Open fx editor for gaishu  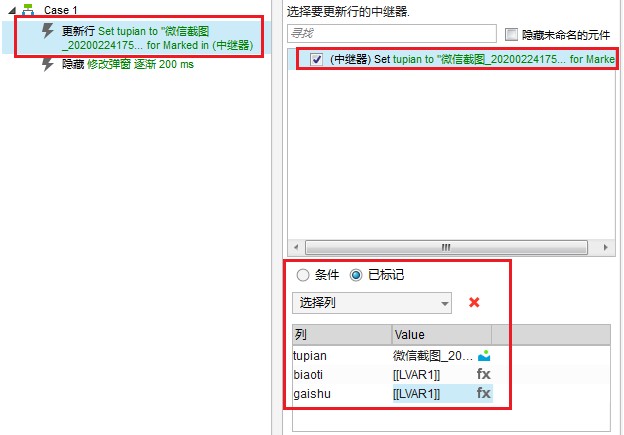click(484, 394)
